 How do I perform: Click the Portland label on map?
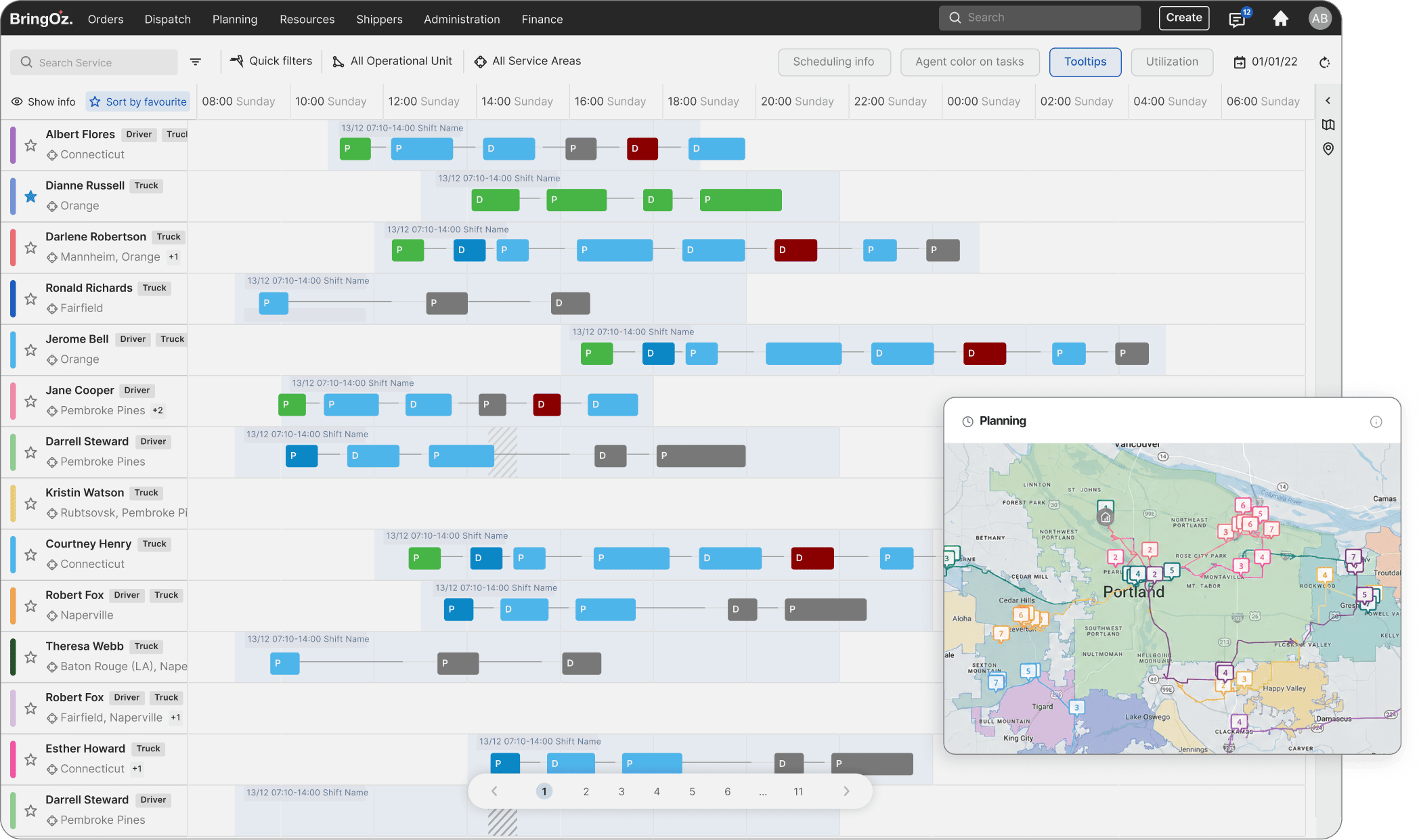click(1134, 592)
